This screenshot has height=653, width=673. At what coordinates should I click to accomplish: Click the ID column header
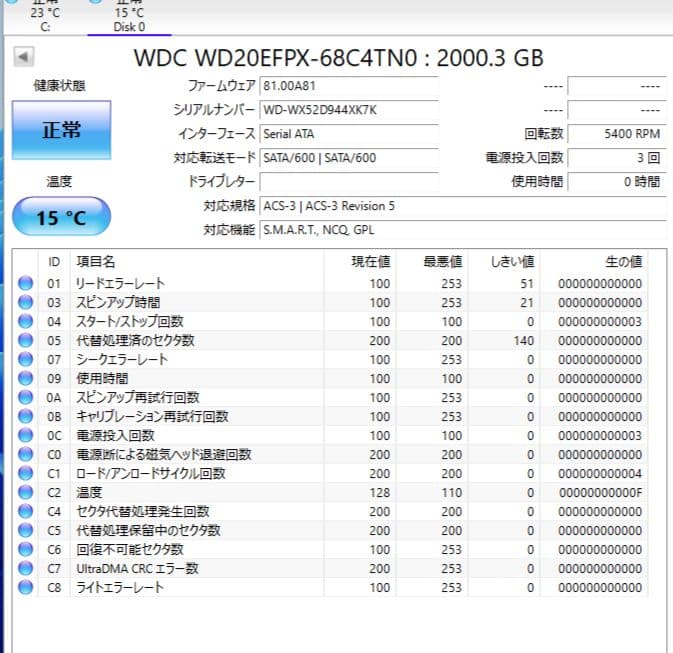(54, 261)
